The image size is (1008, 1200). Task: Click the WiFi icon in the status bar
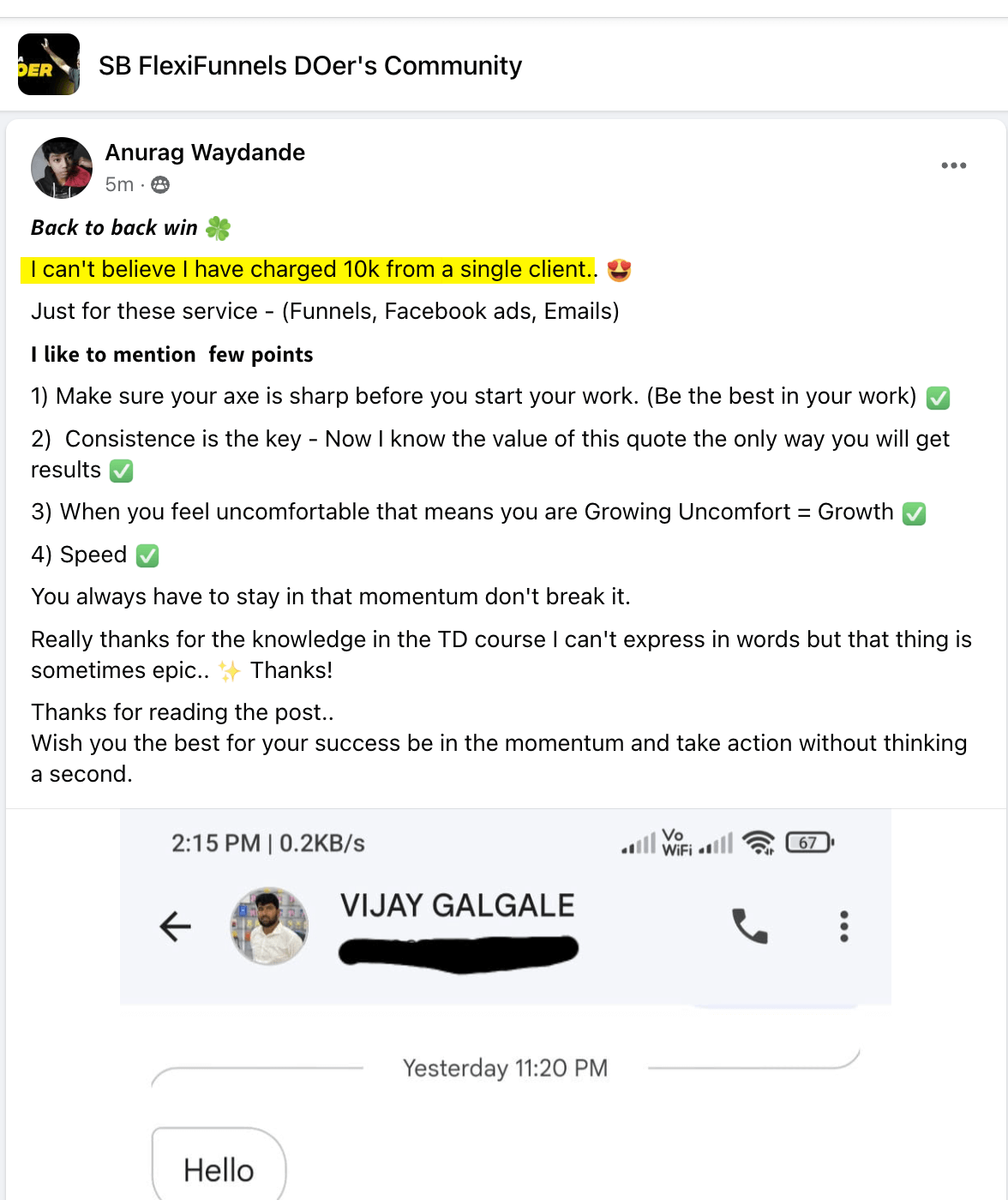758,843
